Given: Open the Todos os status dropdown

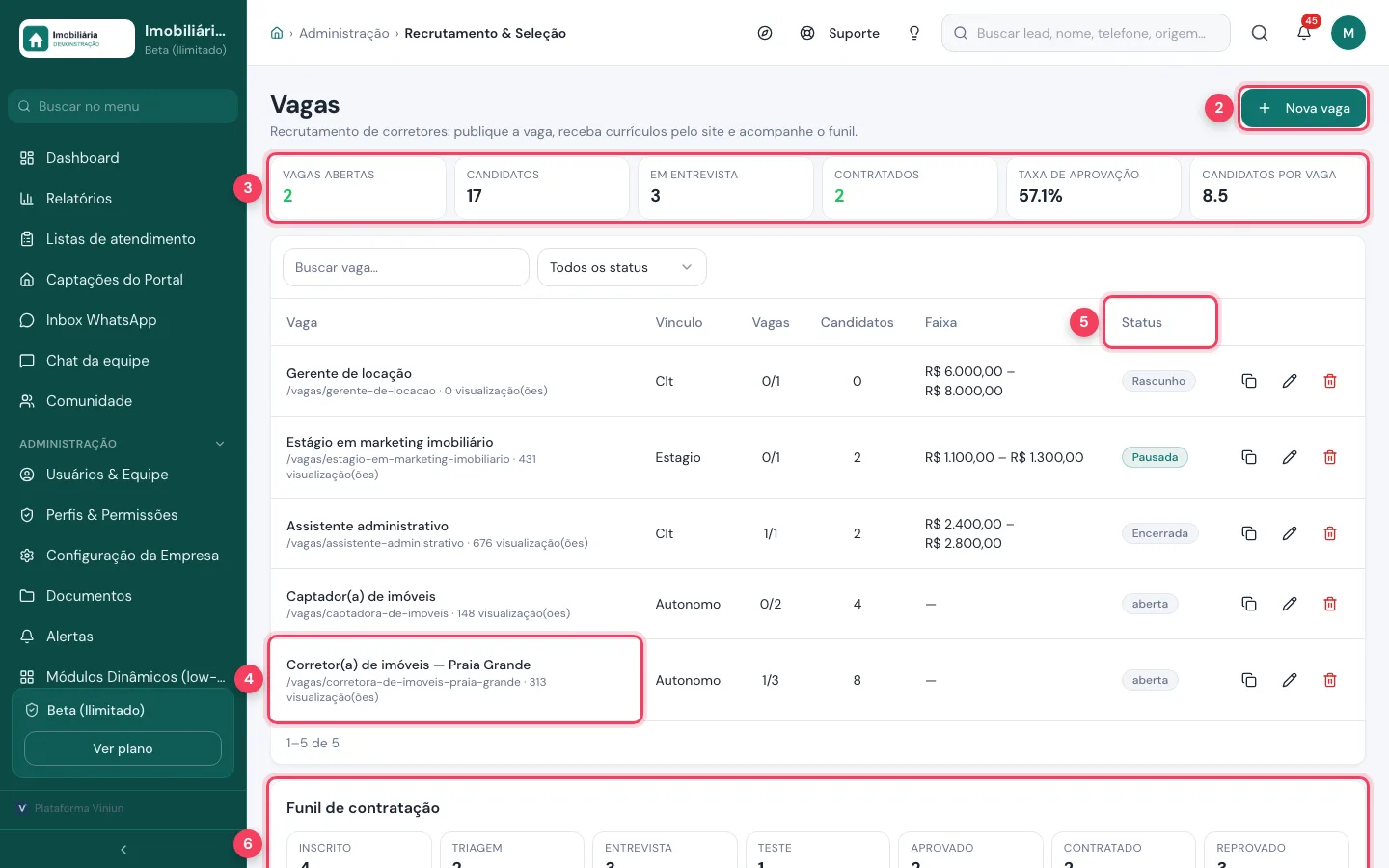Looking at the screenshot, I should point(622,267).
